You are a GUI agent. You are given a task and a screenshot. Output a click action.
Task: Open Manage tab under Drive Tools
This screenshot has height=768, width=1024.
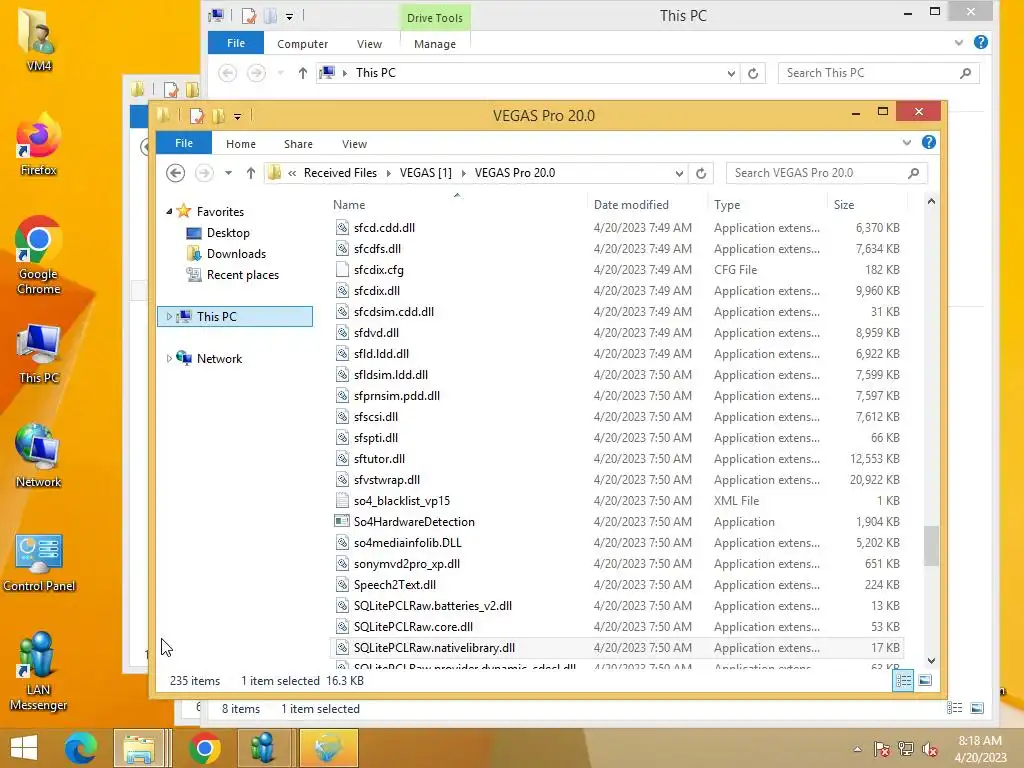(435, 44)
